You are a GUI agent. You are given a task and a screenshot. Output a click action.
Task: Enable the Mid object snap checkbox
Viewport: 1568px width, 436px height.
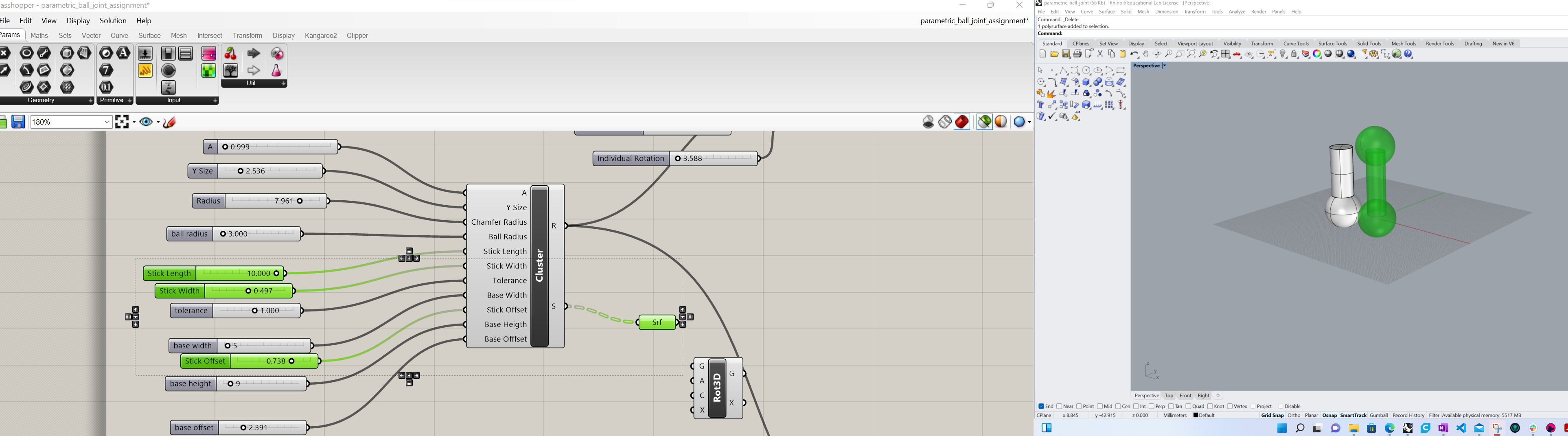tap(1101, 406)
